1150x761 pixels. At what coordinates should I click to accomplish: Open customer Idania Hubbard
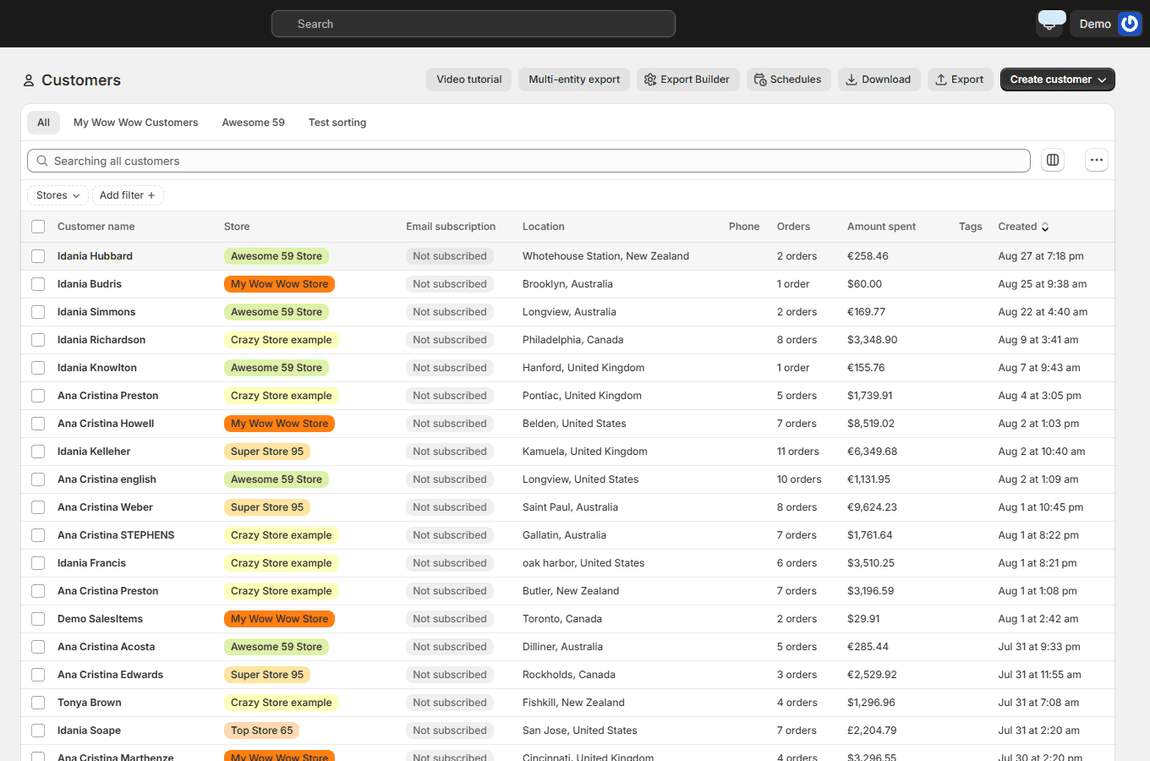point(95,256)
